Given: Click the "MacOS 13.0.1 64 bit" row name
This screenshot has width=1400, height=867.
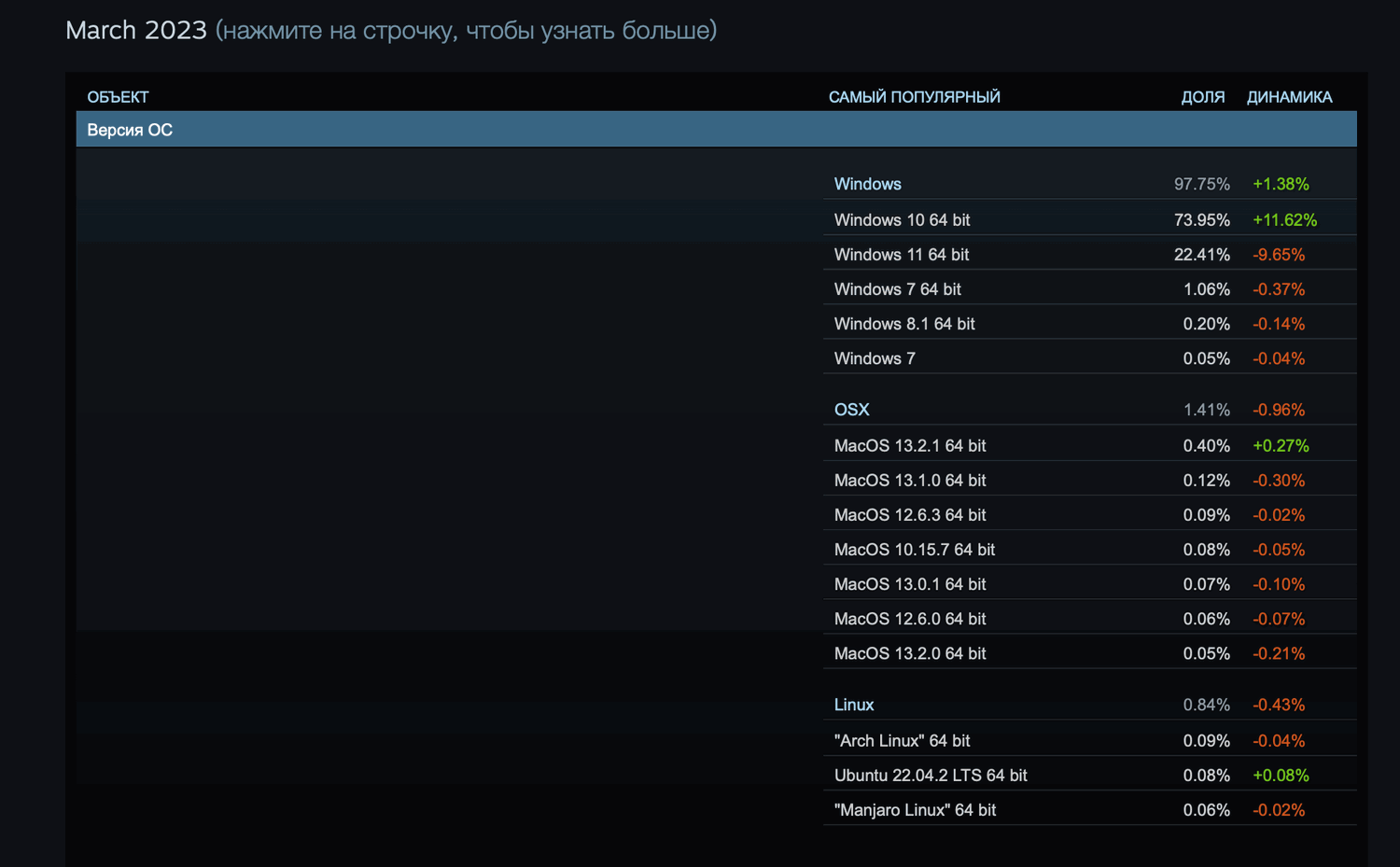Looking at the screenshot, I should tap(910, 584).
